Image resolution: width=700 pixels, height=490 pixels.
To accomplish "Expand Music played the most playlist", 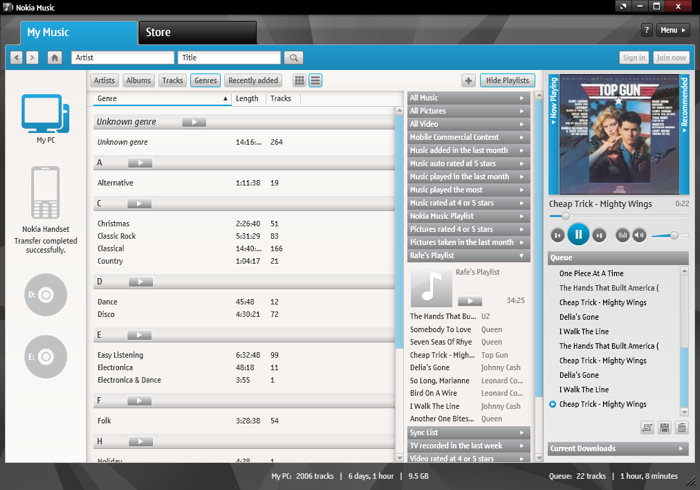I will point(469,190).
